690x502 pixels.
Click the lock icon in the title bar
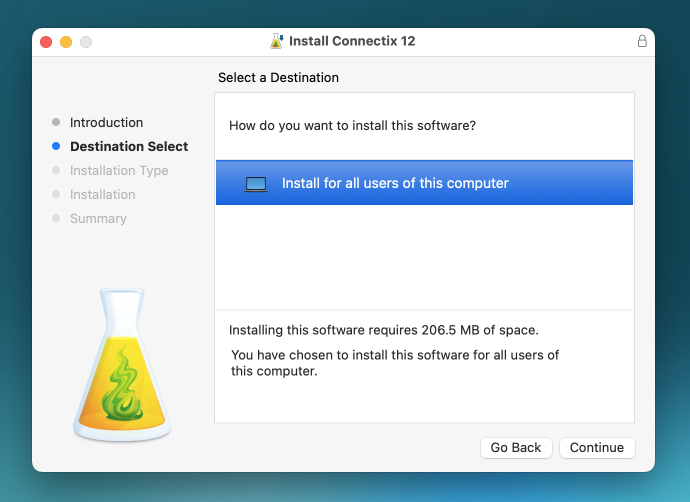[642, 41]
